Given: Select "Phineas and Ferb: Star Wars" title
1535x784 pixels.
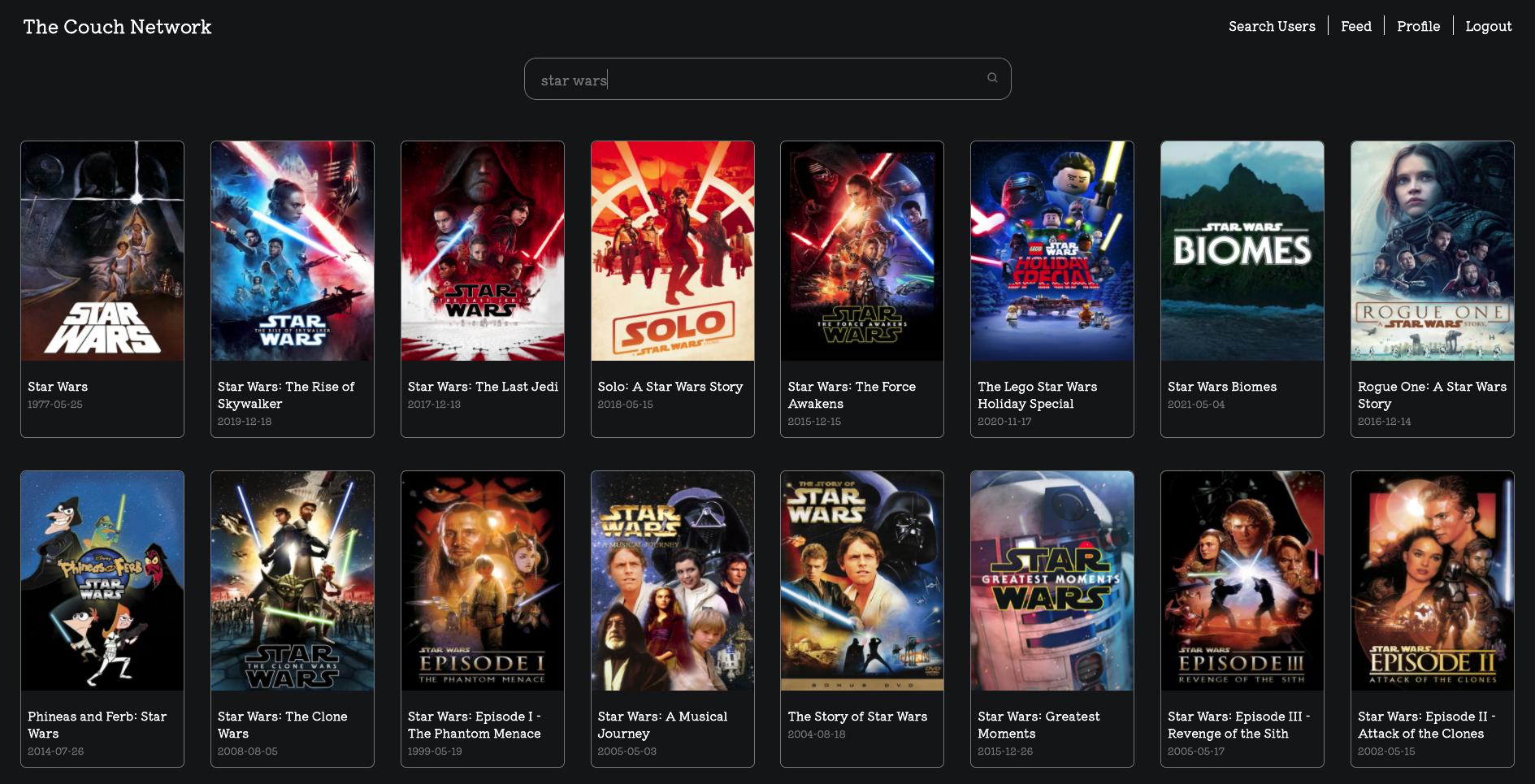Looking at the screenshot, I should 97,725.
